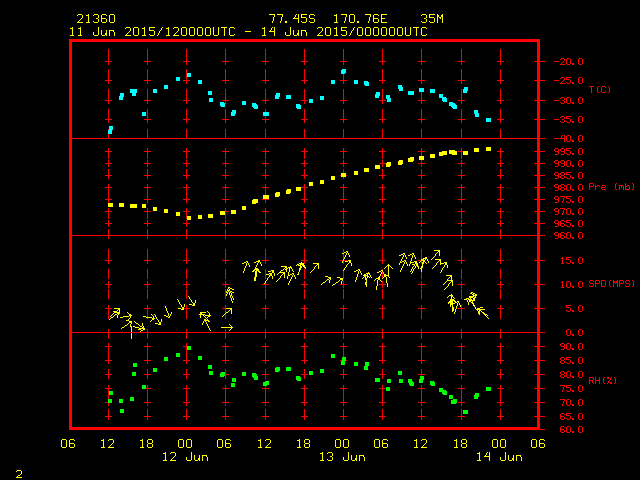Click the "75.0" humidity tick value

[x=571, y=389]
